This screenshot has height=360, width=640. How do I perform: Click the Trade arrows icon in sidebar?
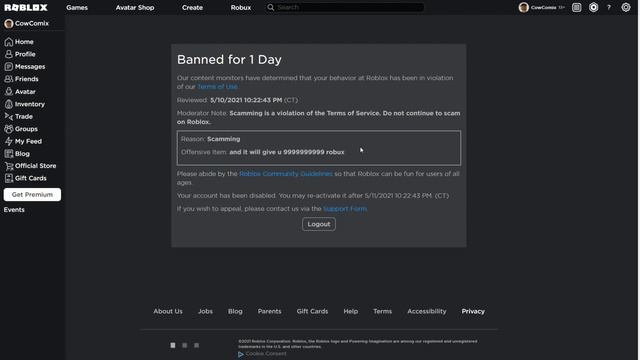point(9,116)
